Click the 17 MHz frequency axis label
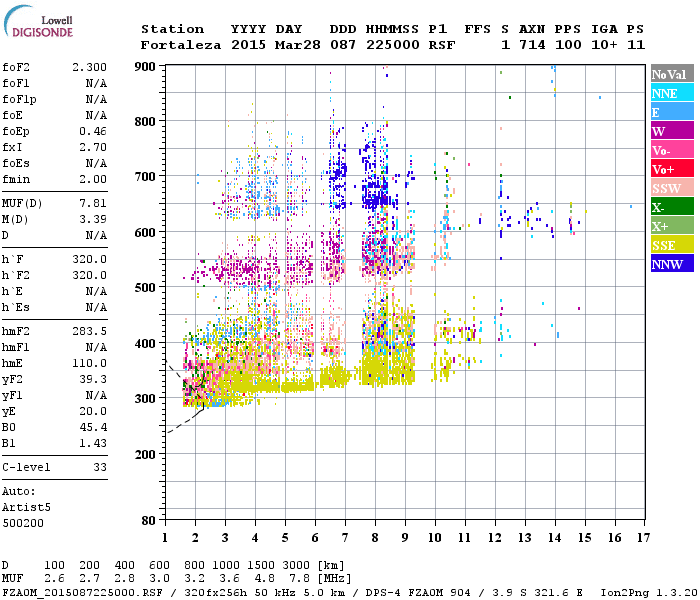This screenshot has height=600, width=700. (643, 538)
